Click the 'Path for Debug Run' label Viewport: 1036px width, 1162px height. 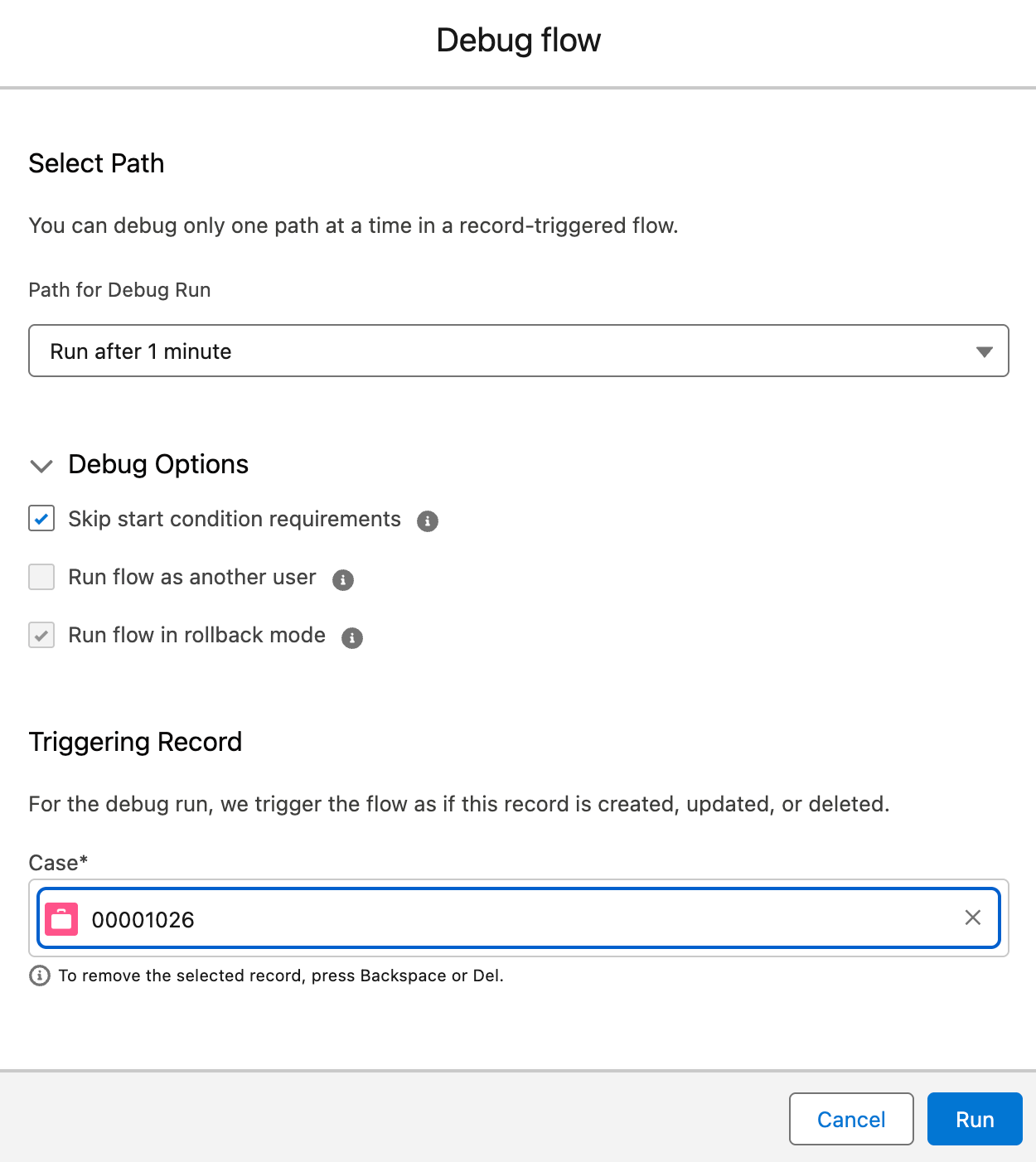(119, 290)
